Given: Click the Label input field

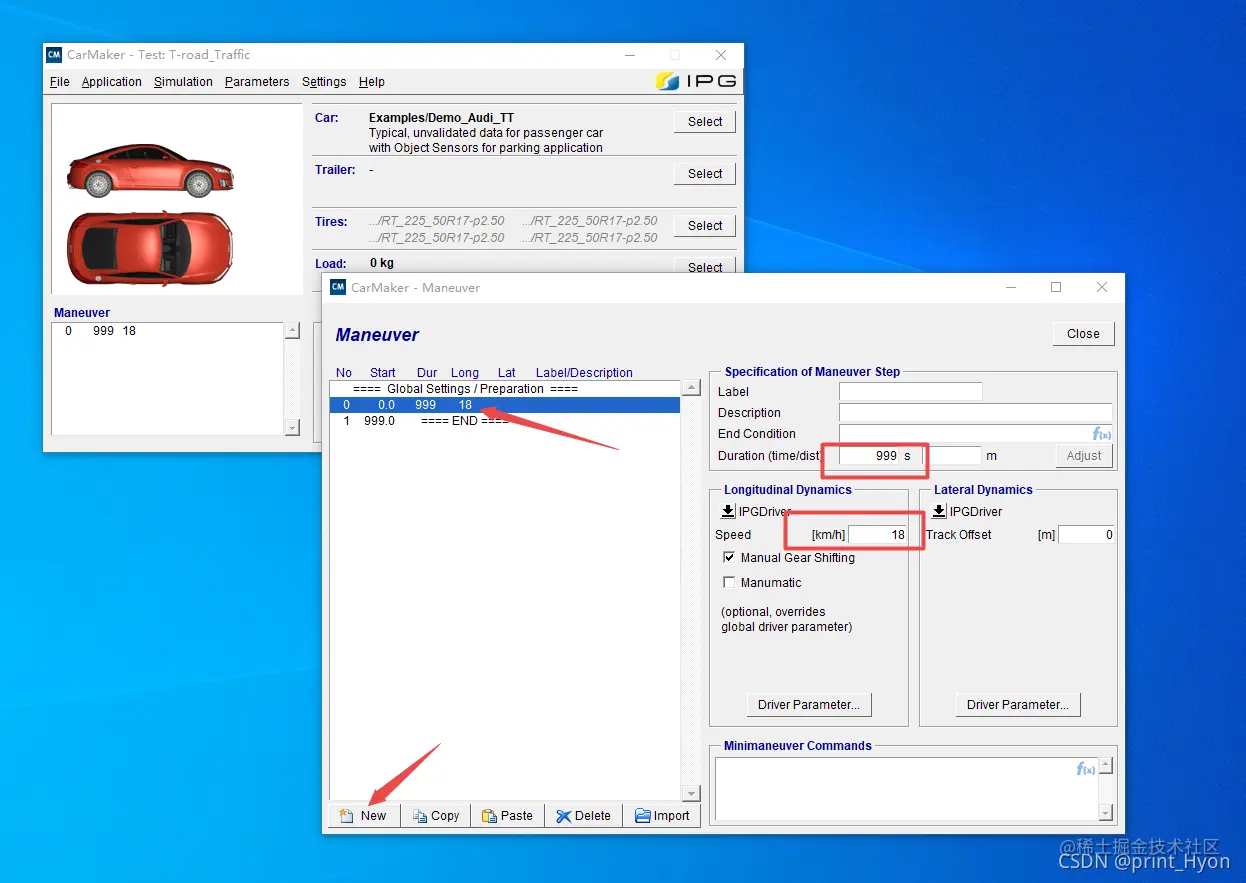Looking at the screenshot, I should pyautogui.click(x=910, y=392).
